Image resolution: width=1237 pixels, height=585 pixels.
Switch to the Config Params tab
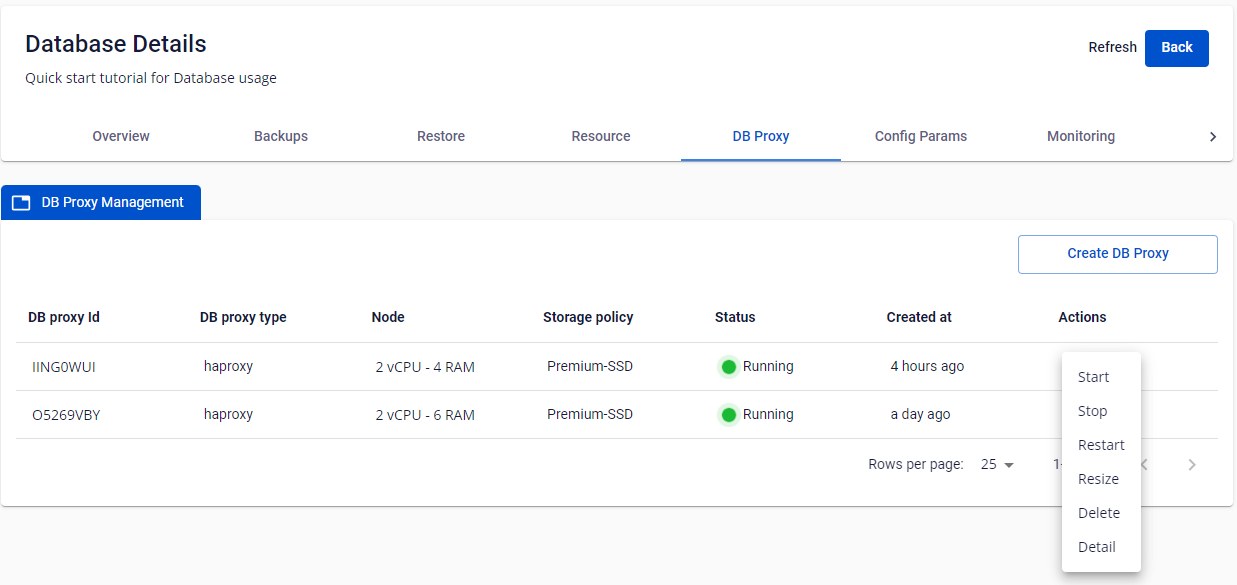(x=920, y=136)
